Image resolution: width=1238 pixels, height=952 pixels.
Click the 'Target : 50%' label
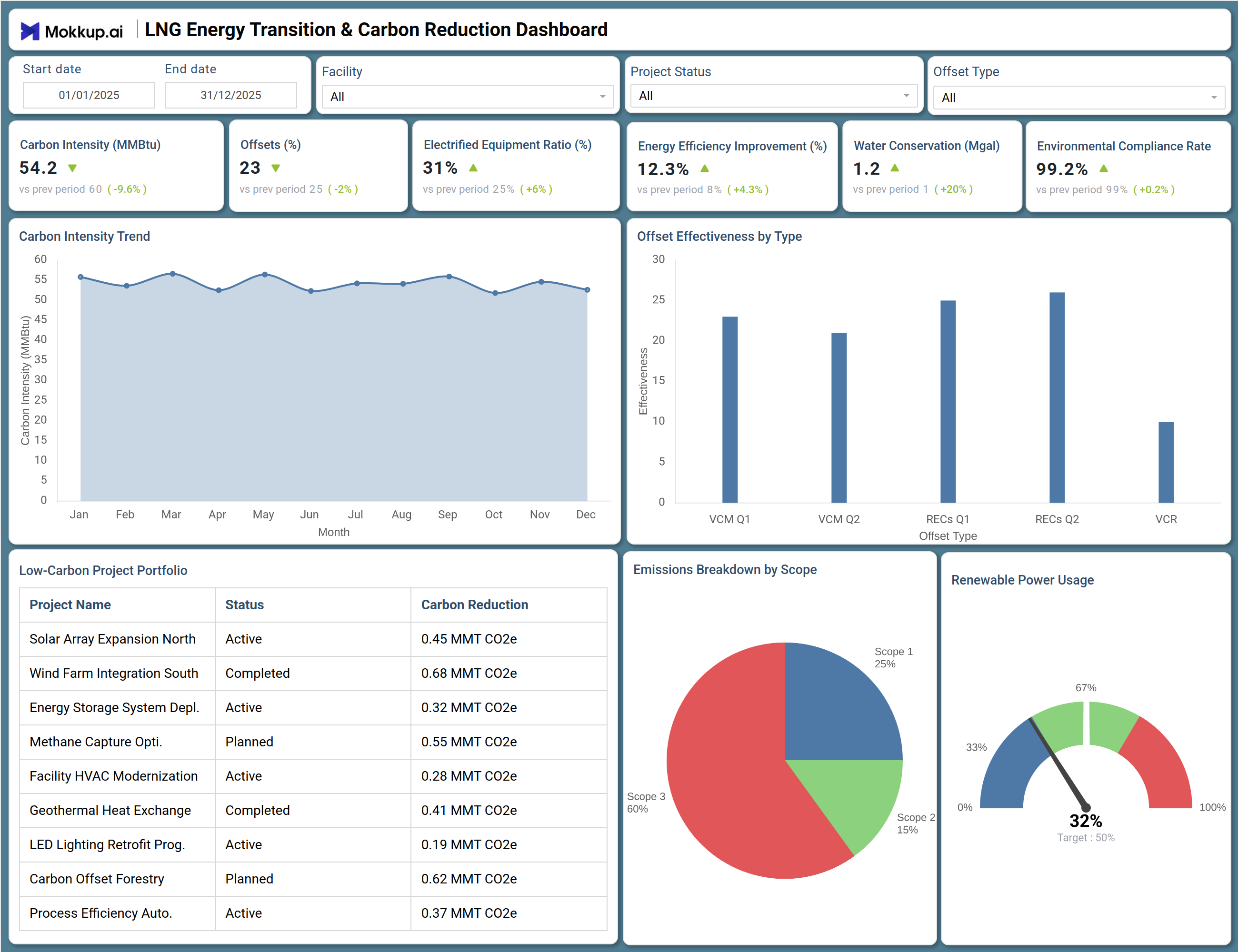(x=1086, y=838)
